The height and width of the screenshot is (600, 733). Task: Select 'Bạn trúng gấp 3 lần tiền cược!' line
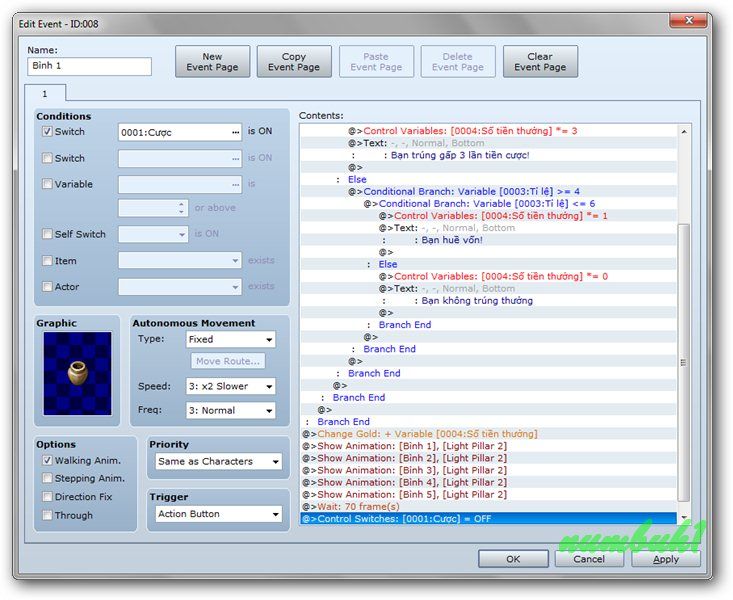point(488,155)
